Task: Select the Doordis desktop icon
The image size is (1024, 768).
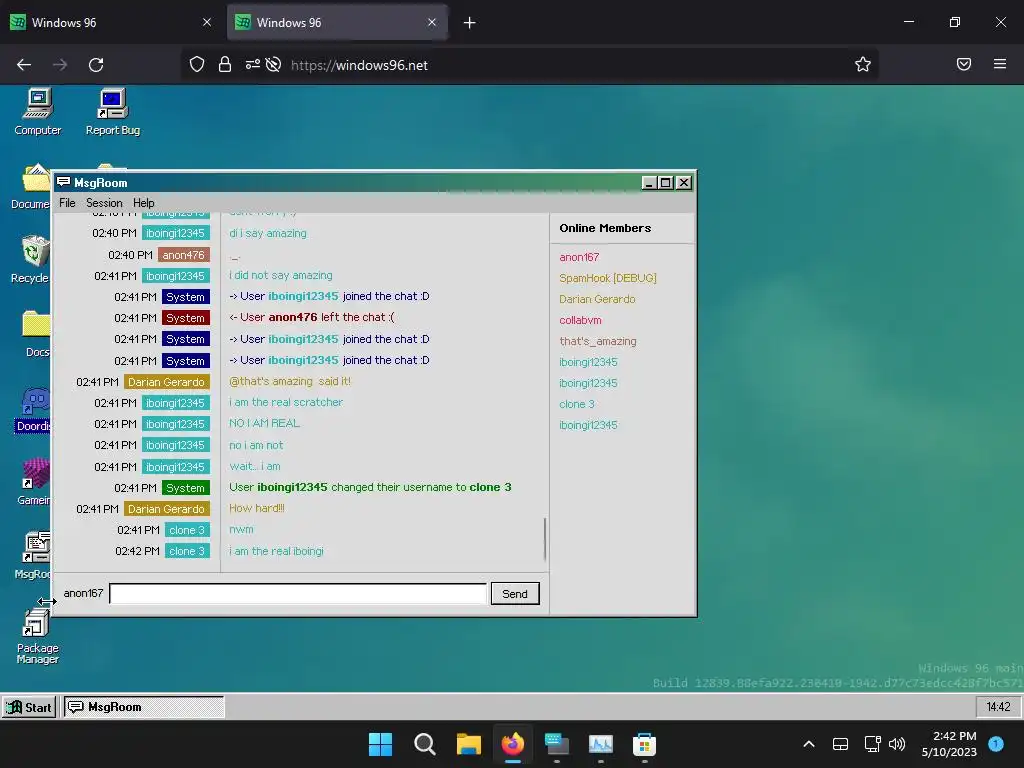Action: [x=34, y=408]
